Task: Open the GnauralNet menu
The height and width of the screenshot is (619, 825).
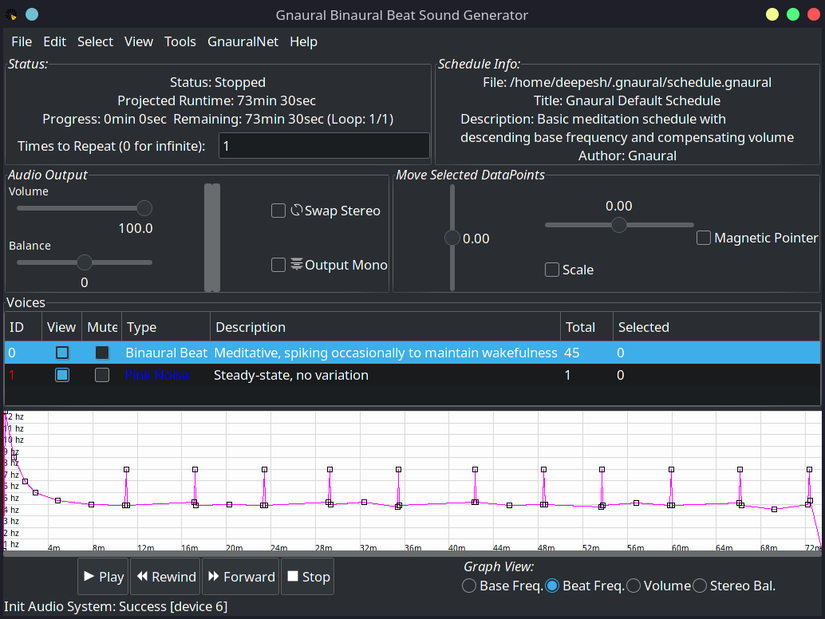Action: (x=241, y=42)
